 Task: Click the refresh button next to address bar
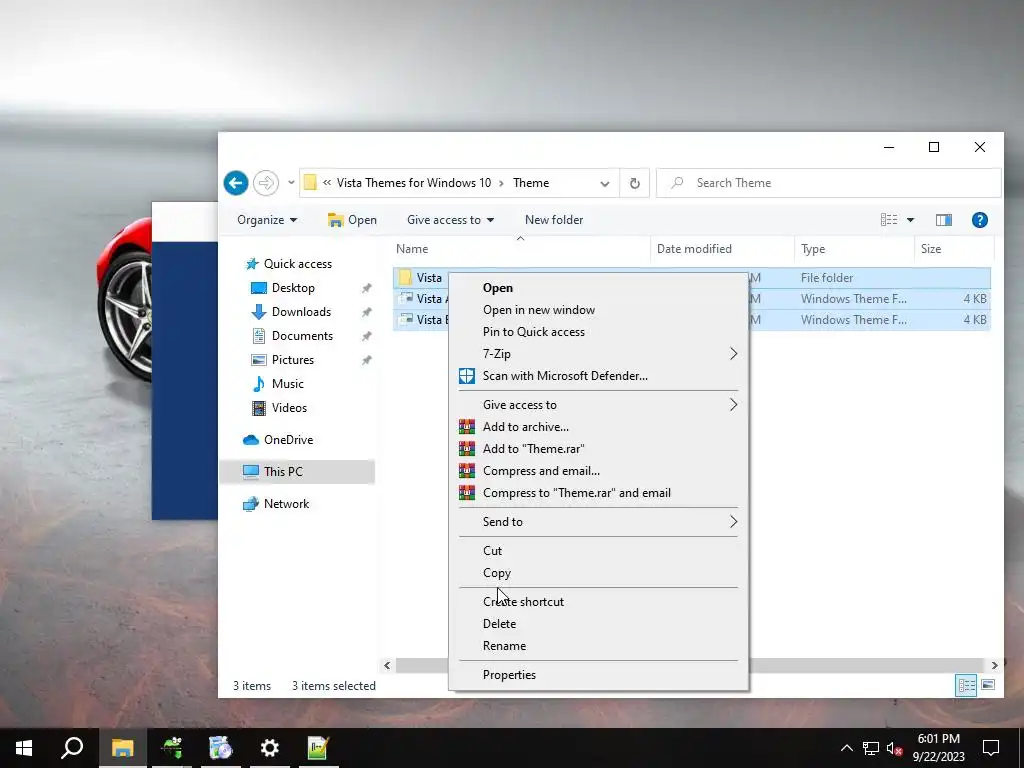(634, 184)
